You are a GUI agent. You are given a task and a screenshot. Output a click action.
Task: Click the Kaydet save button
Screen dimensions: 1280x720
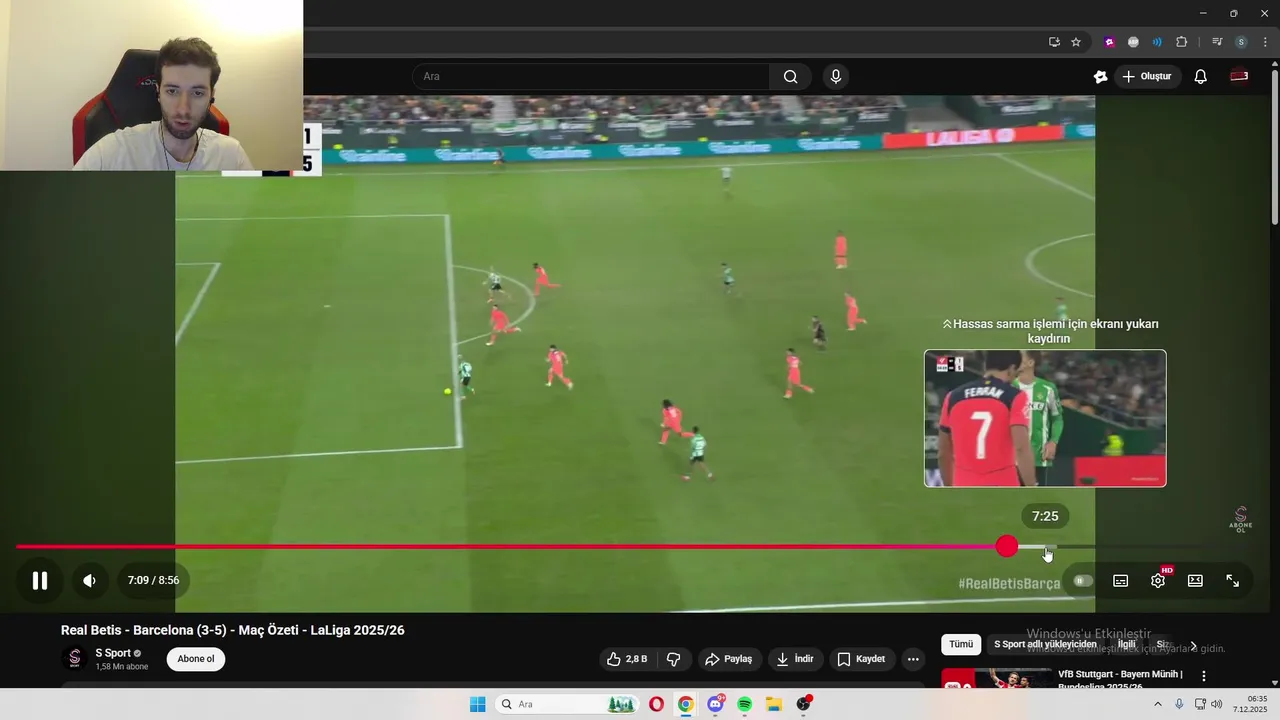pos(861,659)
